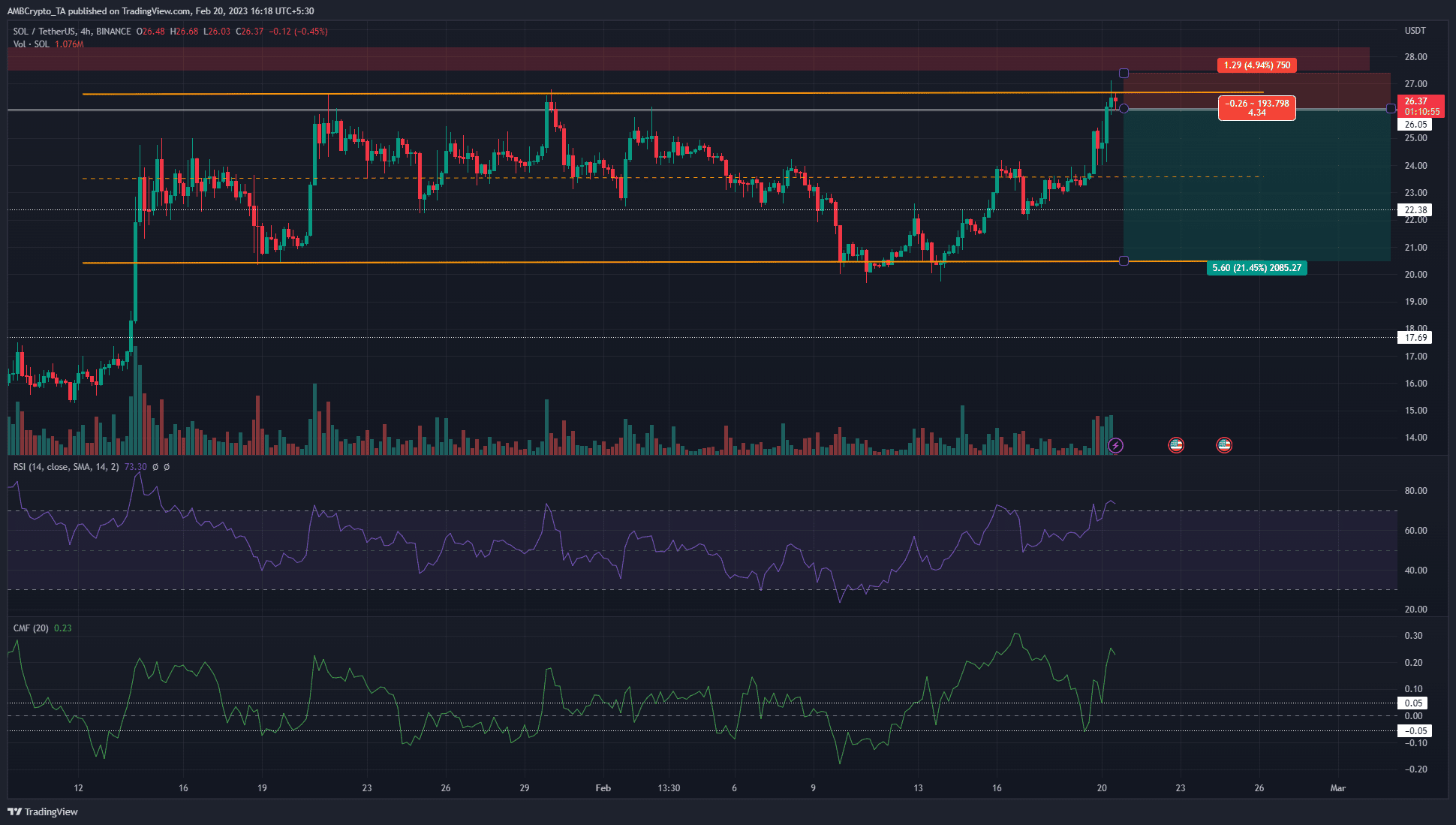Click the 01:10:55 candle countdown timer
This screenshot has height=825, width=1456.
tap(1422, 110)
